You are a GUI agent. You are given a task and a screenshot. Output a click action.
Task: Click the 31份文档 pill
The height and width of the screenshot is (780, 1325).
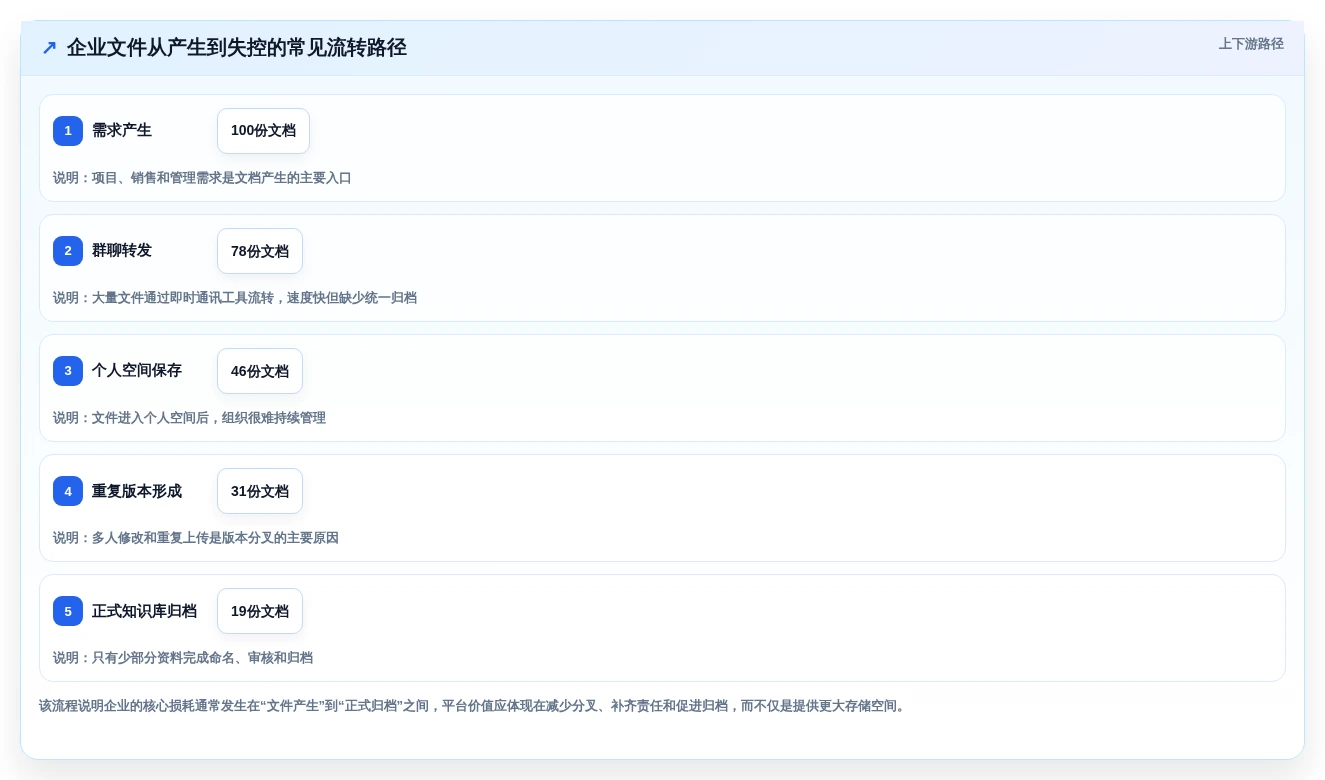[260, 491]
